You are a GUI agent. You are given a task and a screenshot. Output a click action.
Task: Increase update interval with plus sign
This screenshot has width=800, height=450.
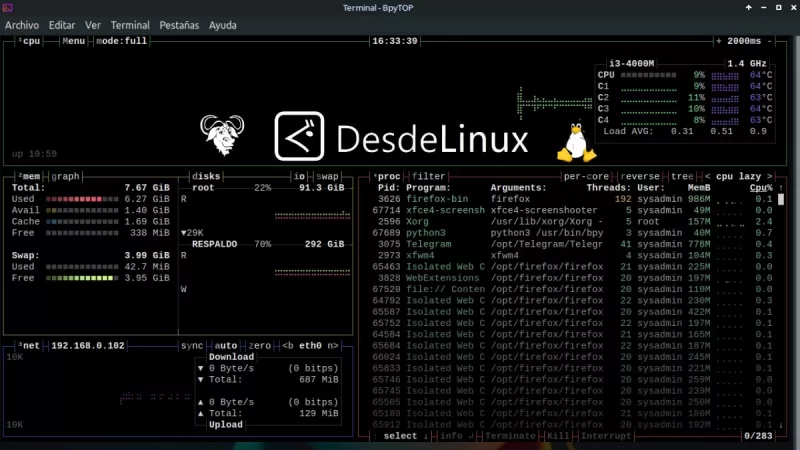[x=719, y=41]
